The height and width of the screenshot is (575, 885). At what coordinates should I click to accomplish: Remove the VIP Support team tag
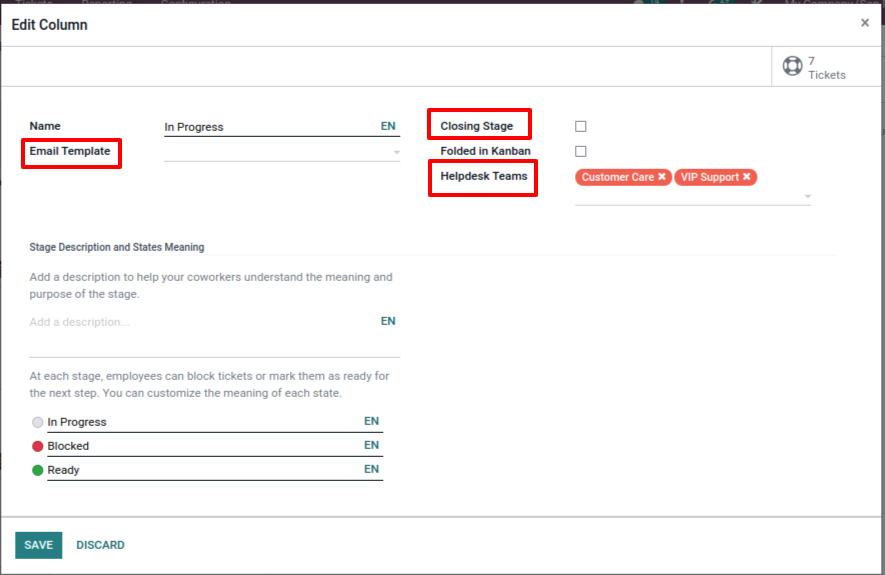tap(746, 177)
